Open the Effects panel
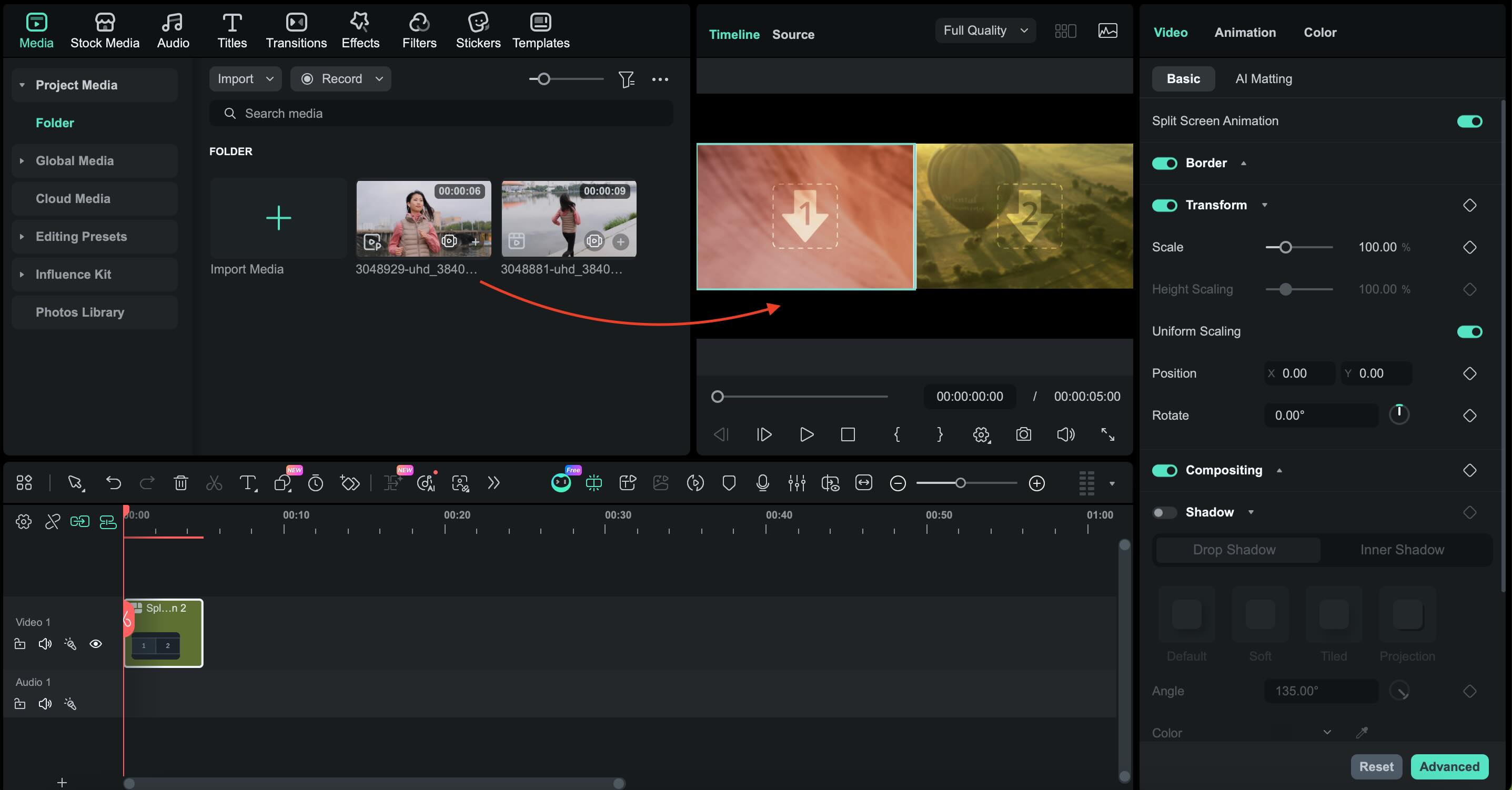The height and width of the screenshot is (790, 1512). point(360,29)
